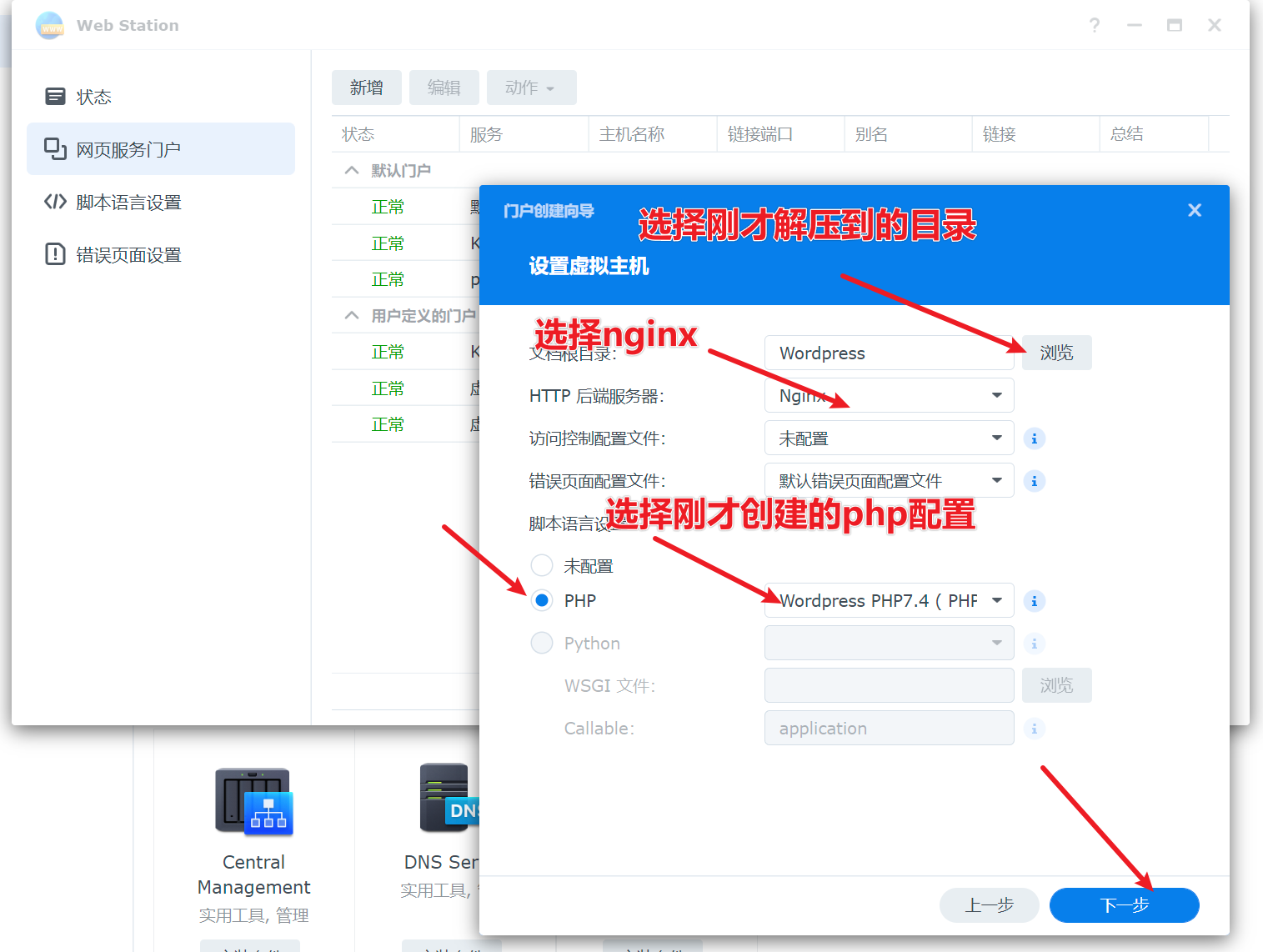Open 脚本语言设置 in the sidebar
The height and width of the screenshot is (952, 1263).
[161, 202]
